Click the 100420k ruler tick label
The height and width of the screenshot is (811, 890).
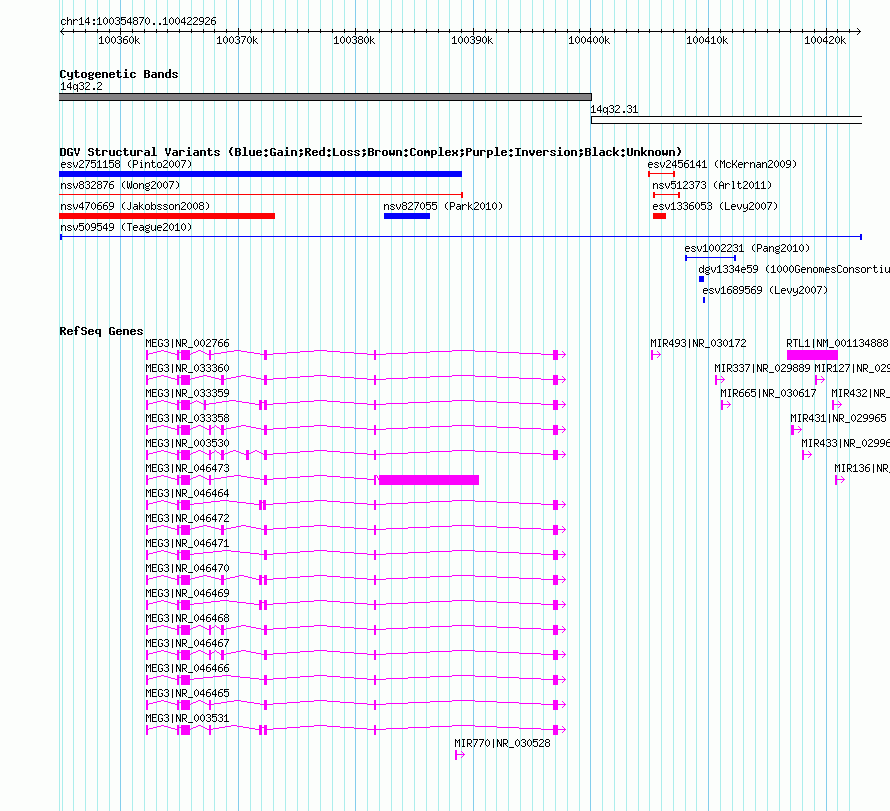[825, 41]
